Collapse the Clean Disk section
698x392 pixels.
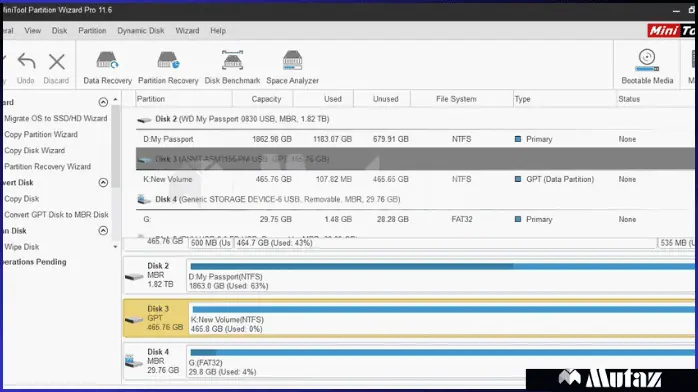(x=103, y=230)
